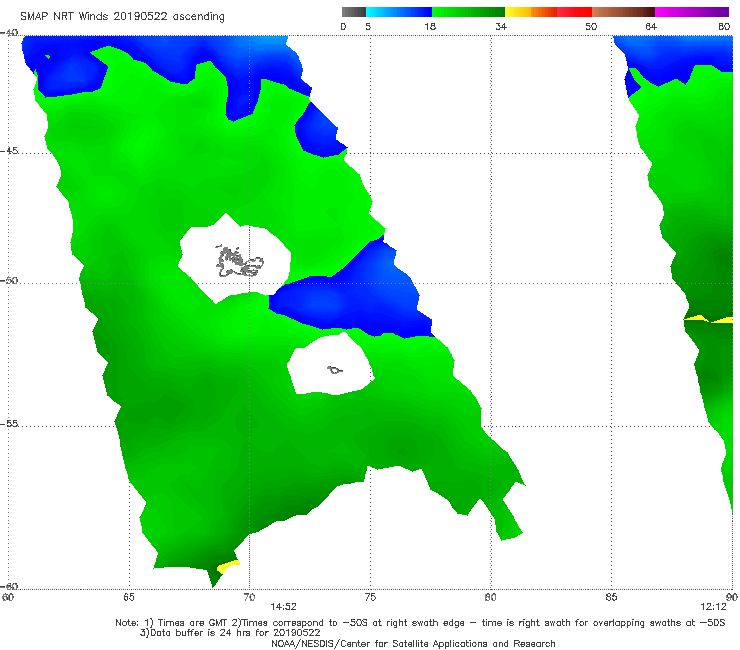This screenshot has width=740, height=650.
Task: Click the colorbar label '50' under the scale
Action: pos(591,26)
